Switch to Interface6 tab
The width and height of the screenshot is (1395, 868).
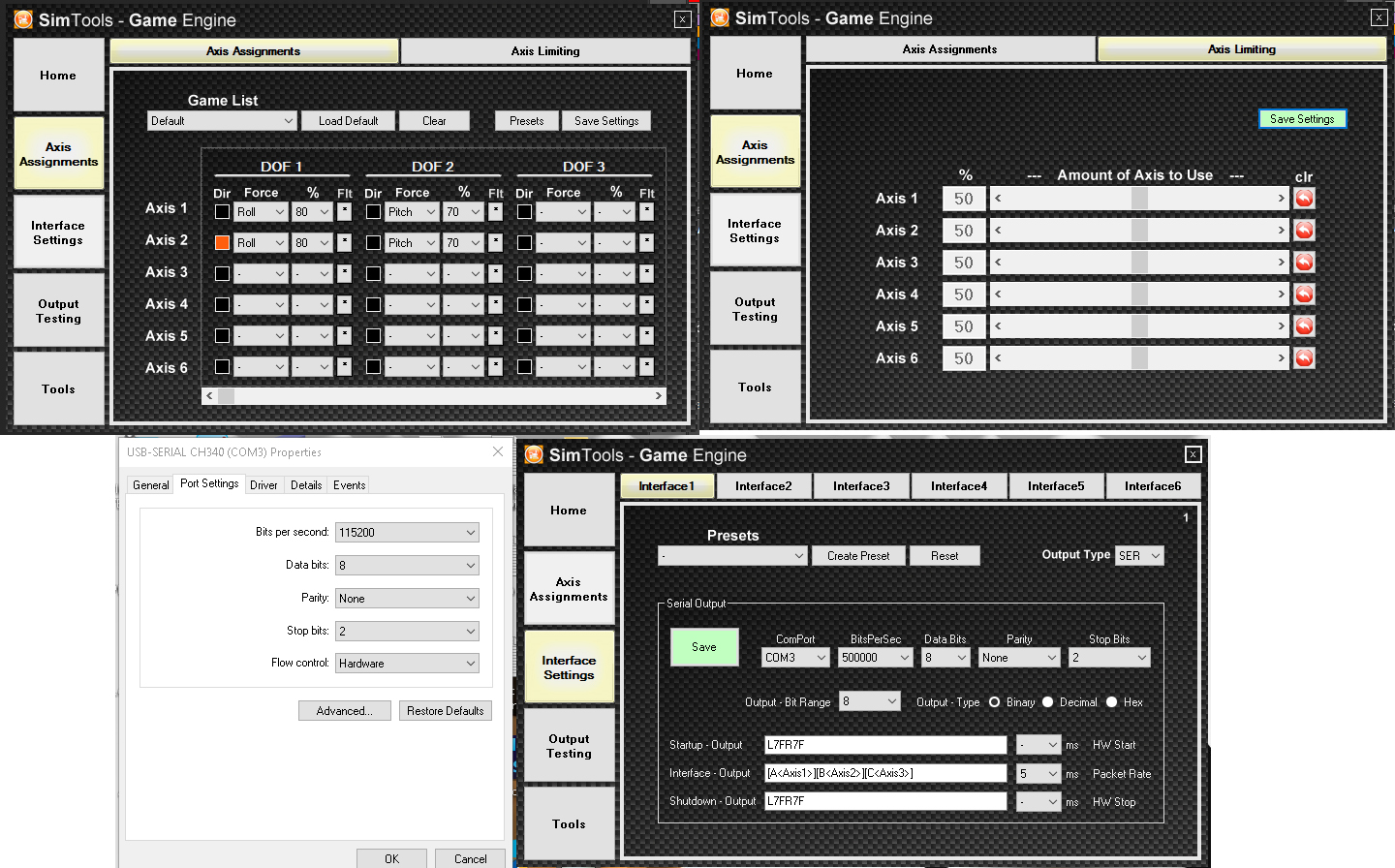coord(1153,486)
